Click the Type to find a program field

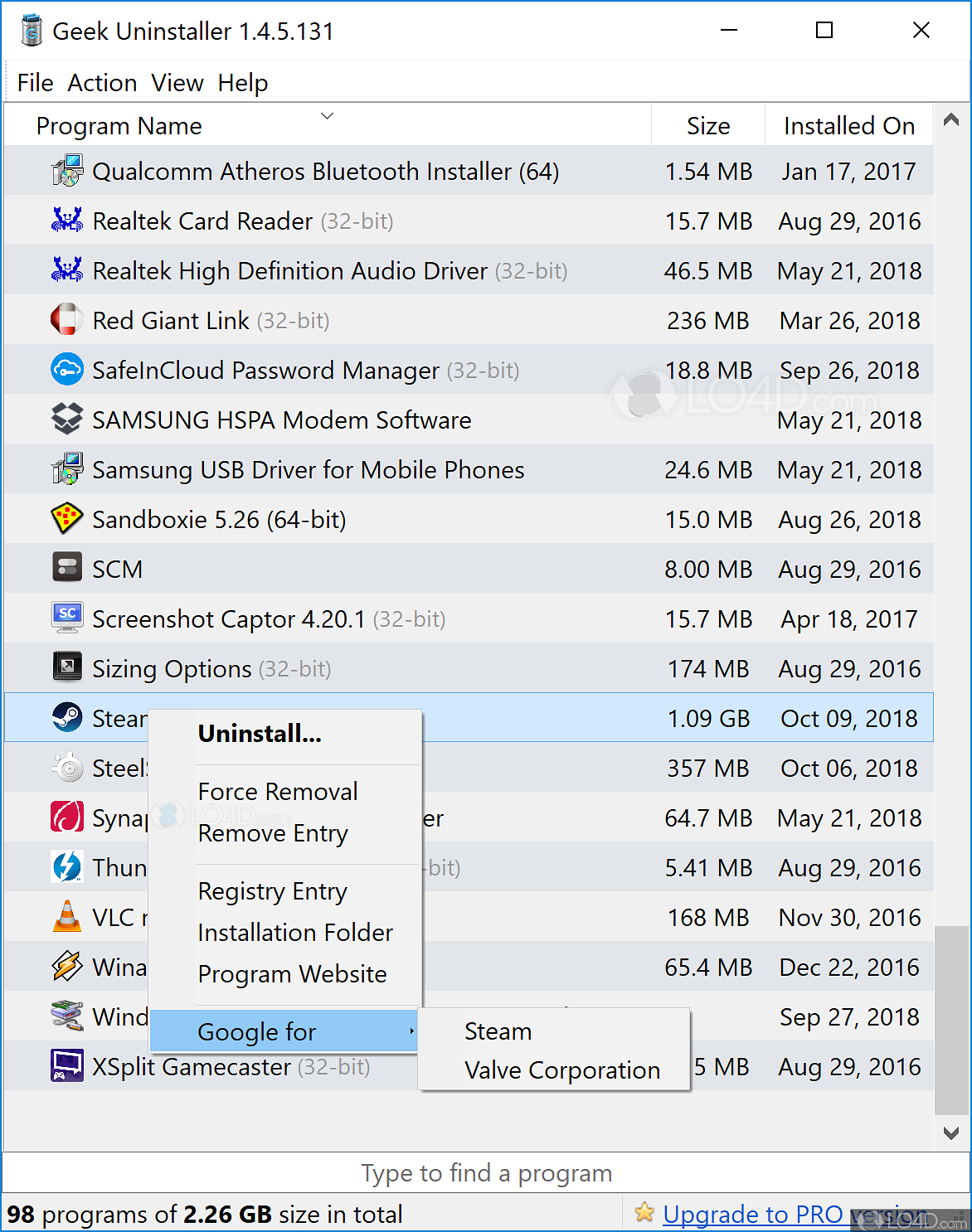pos(486,1173)
